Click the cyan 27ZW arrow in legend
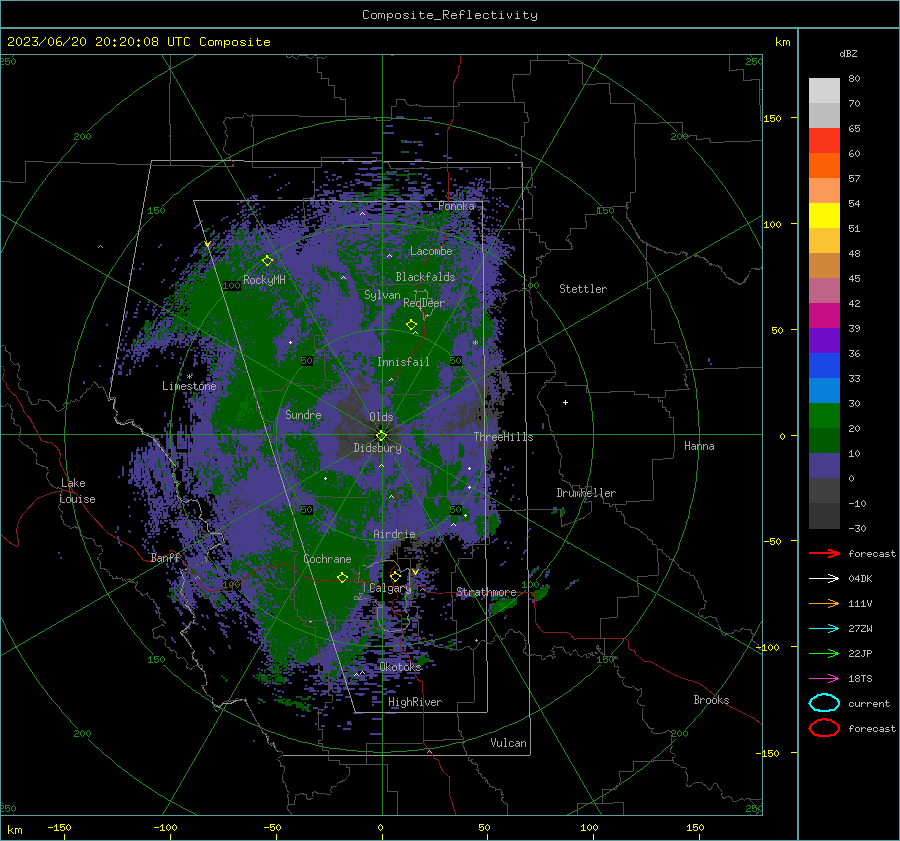Screen dimensions: 900x841 [x=824, y=629]
